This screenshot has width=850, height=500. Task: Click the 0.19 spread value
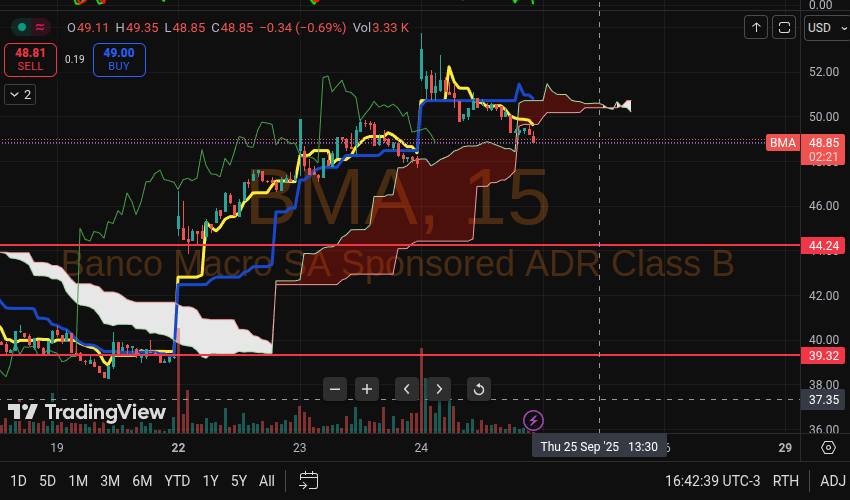pyautogui.click(x=75, y=60)
